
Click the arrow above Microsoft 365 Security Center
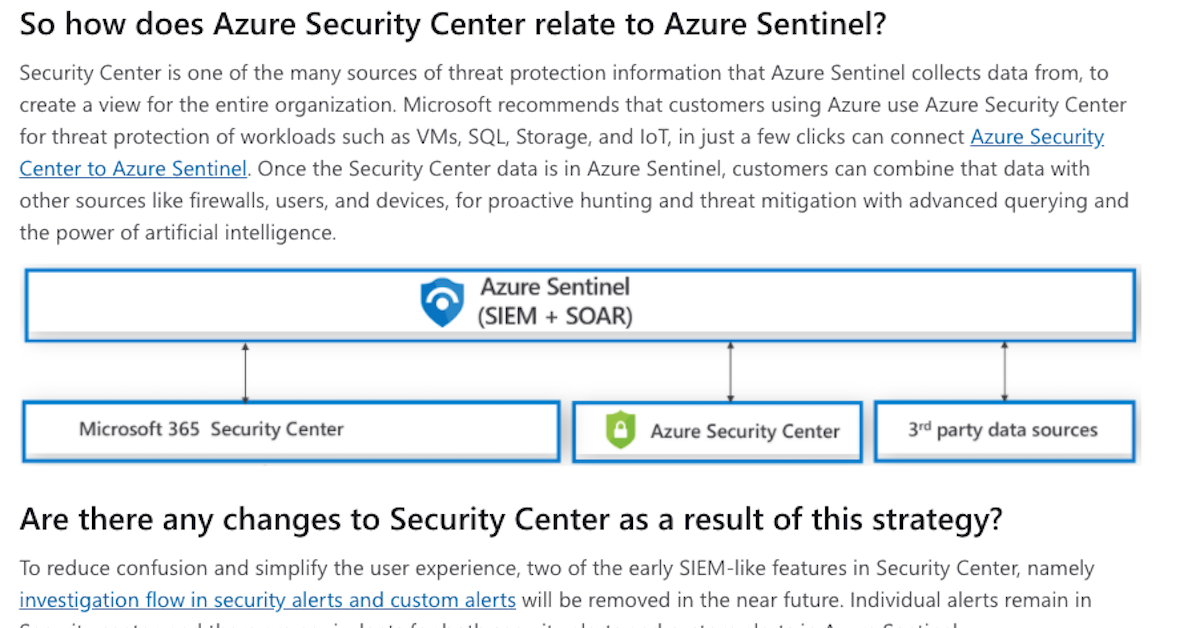(245, 371)
